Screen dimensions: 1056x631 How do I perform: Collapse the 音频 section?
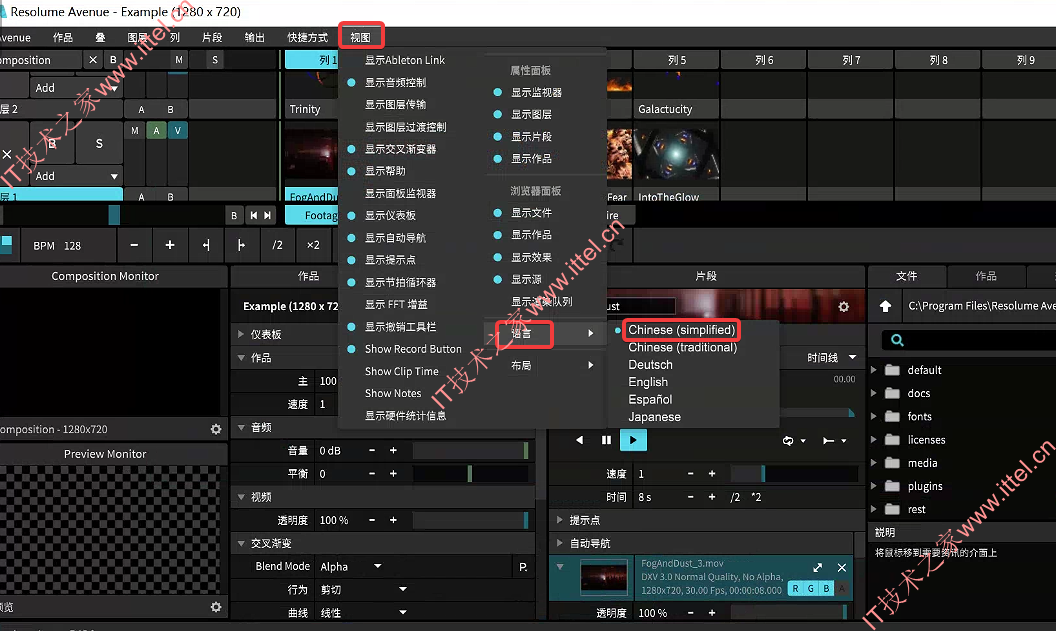point(241,427)
